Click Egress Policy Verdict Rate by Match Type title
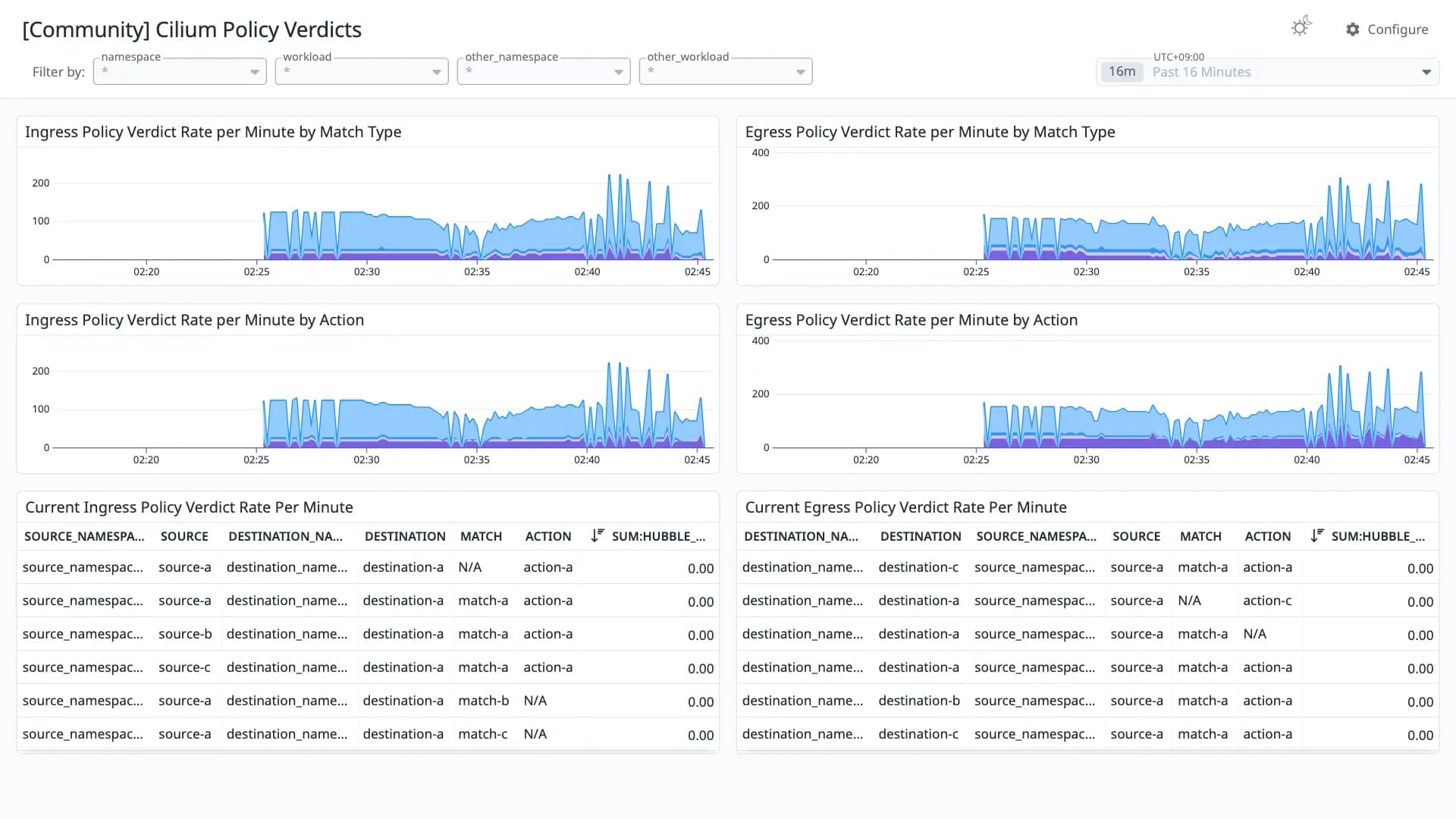This screenshot has width=1456, height=819. click(x=930, y=132)
